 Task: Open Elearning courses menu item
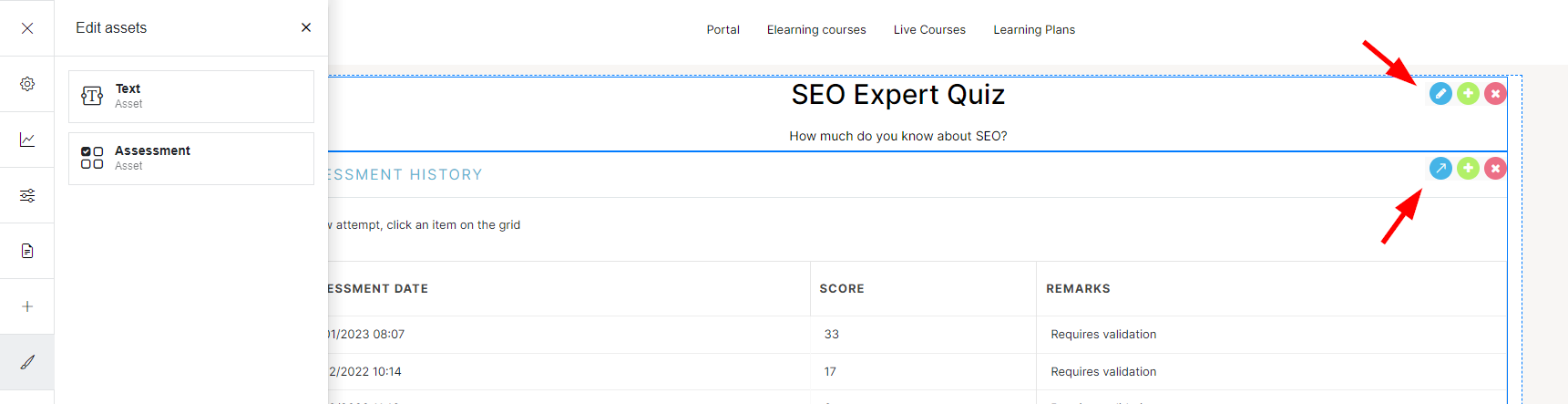pos(816,30)
